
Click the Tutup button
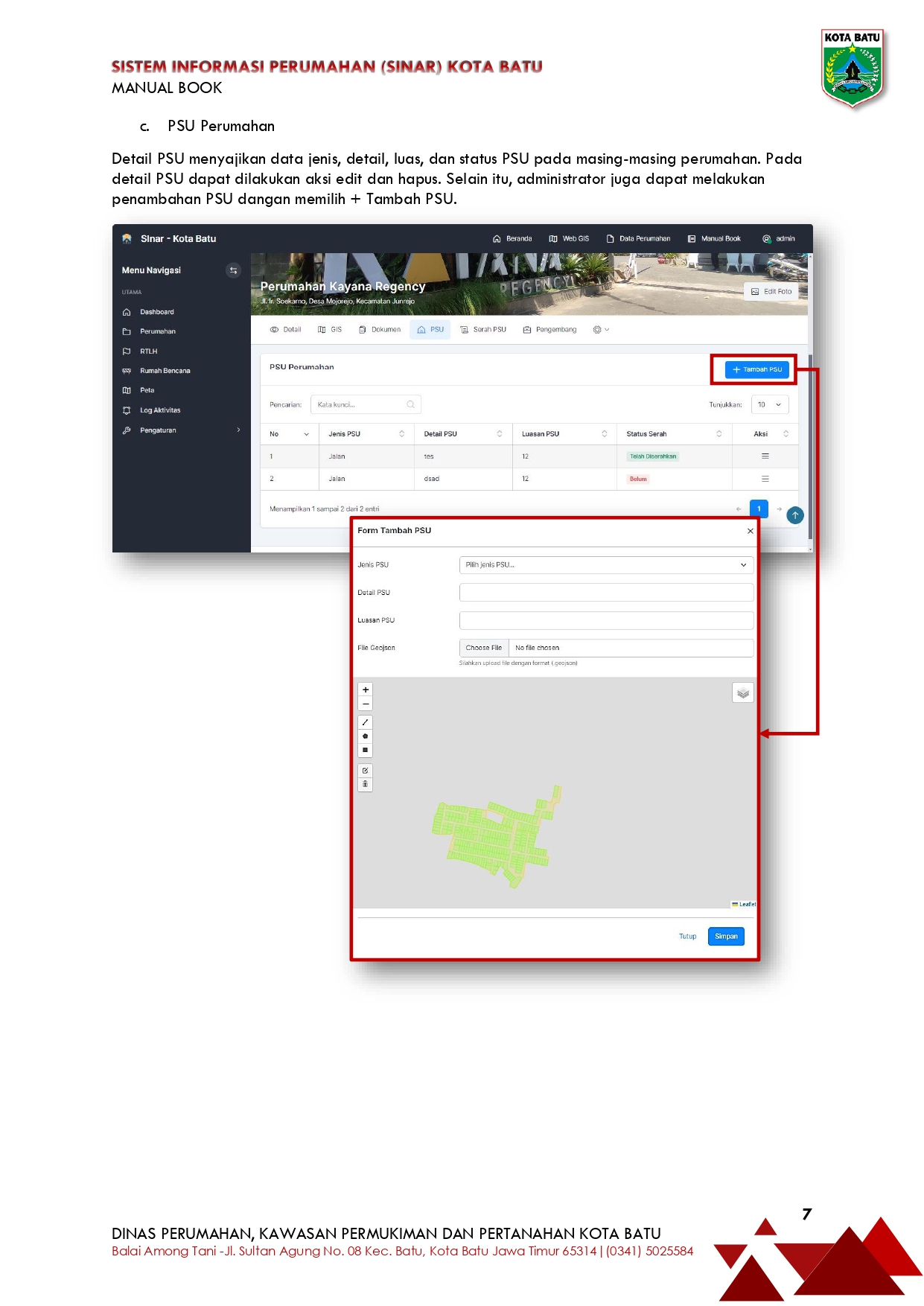point(687,936)
